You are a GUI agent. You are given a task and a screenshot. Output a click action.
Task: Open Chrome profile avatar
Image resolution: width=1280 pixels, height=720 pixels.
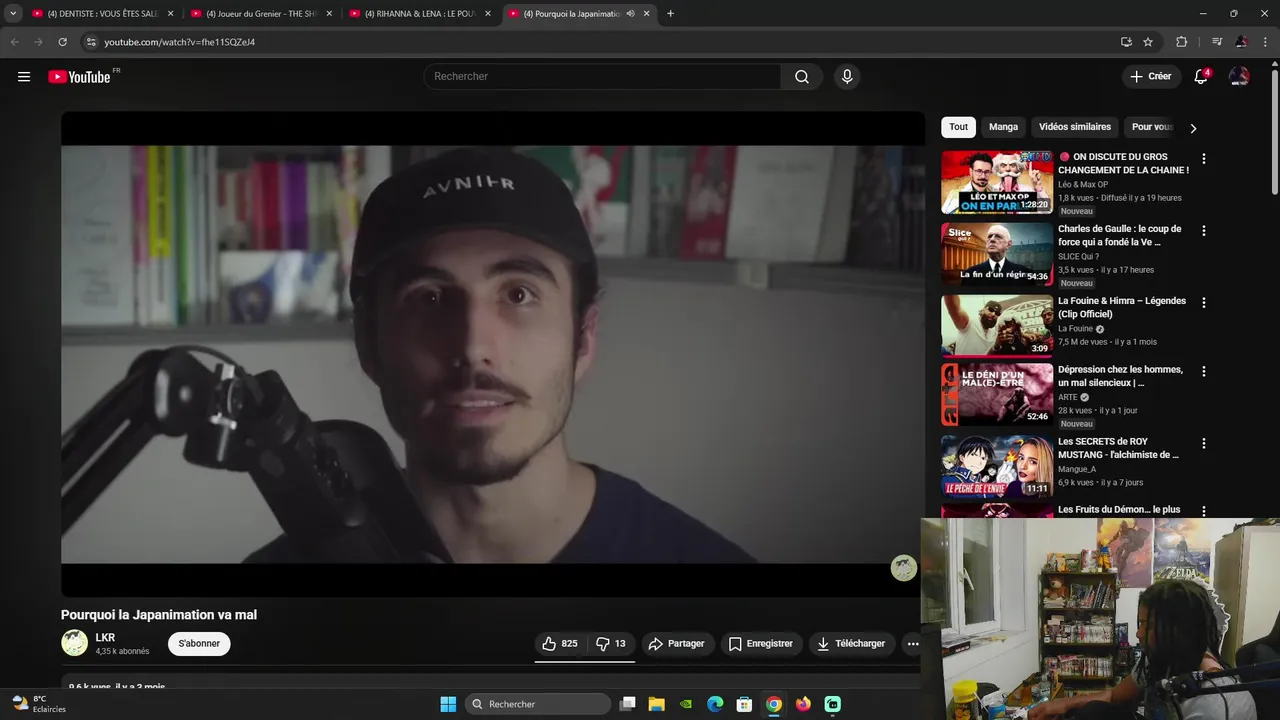1241,42
